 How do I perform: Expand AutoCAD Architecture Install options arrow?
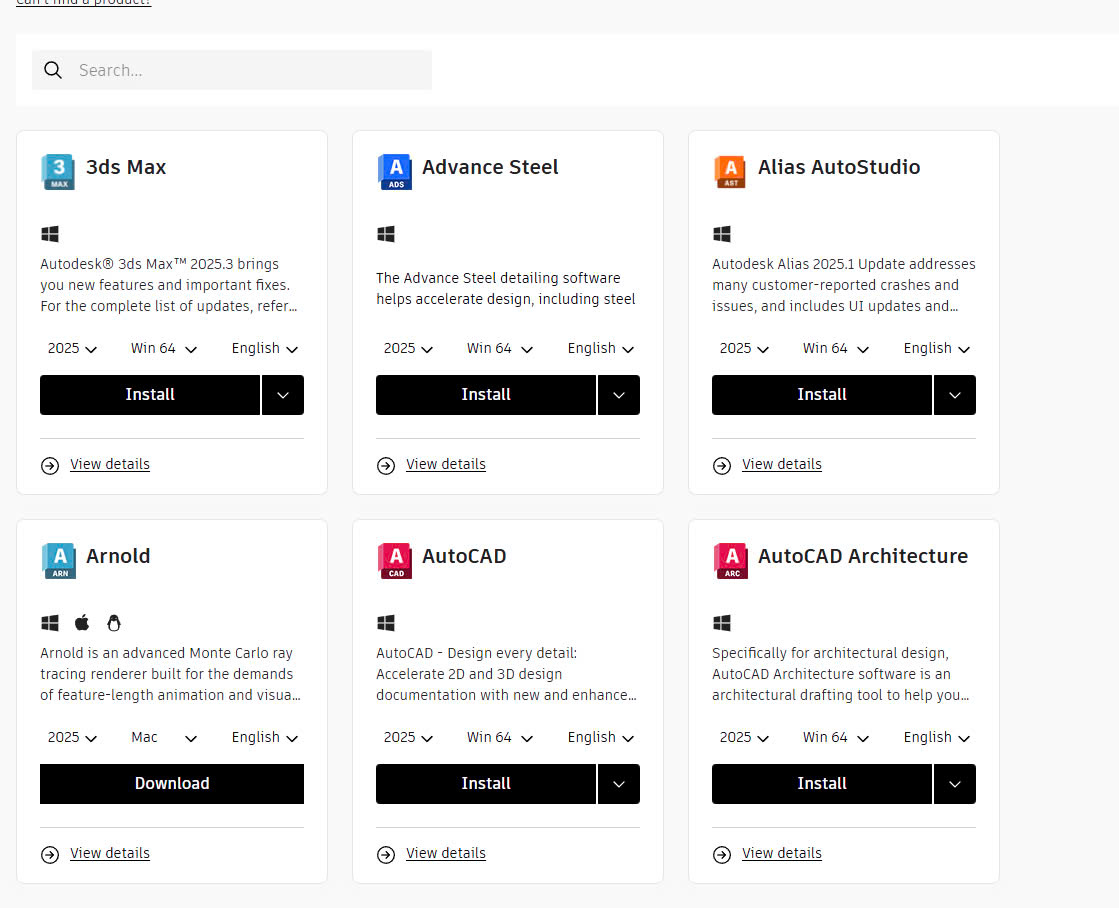[955, 784]
